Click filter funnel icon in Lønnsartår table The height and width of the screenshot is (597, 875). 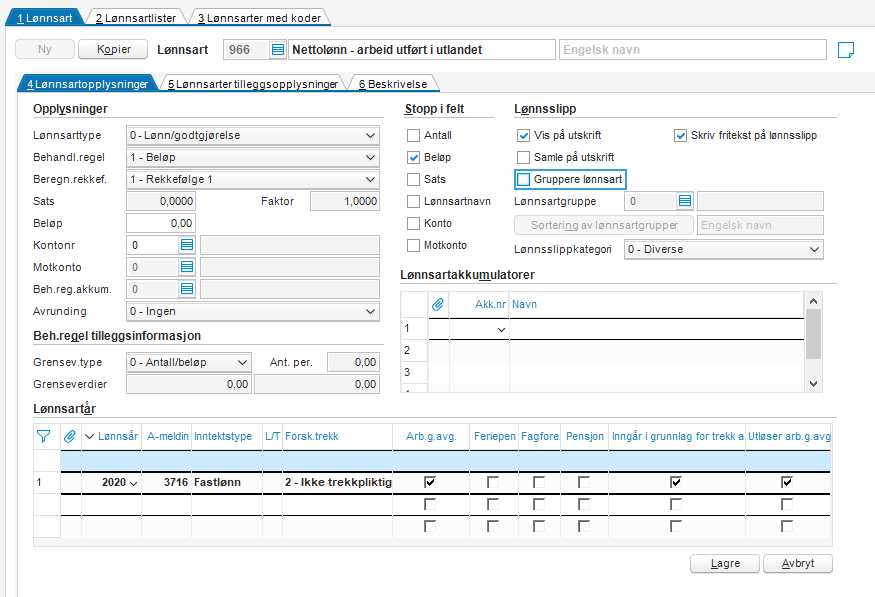coord(43,436)
